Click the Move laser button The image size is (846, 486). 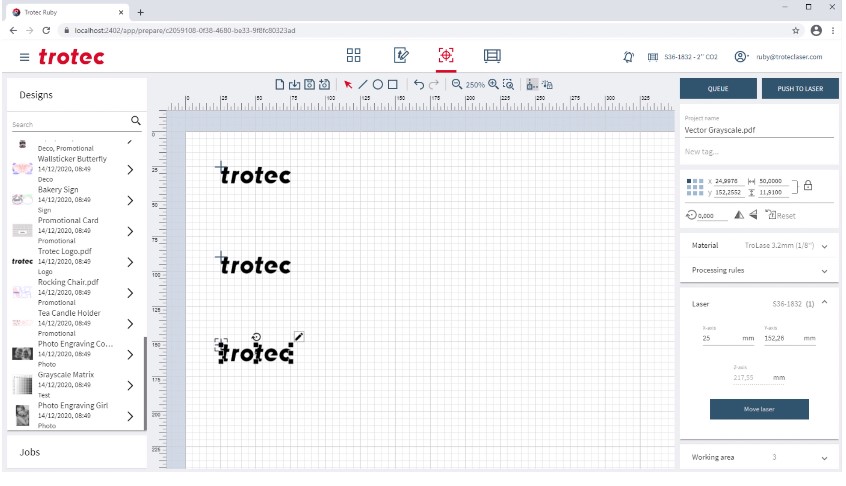759,409
